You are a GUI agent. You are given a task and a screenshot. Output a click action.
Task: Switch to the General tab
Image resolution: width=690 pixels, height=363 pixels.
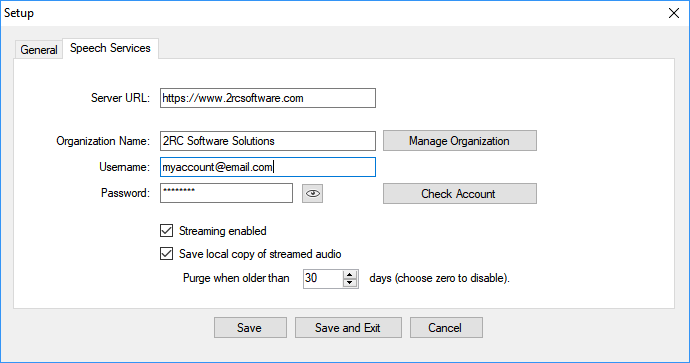(x=39, y=50)
